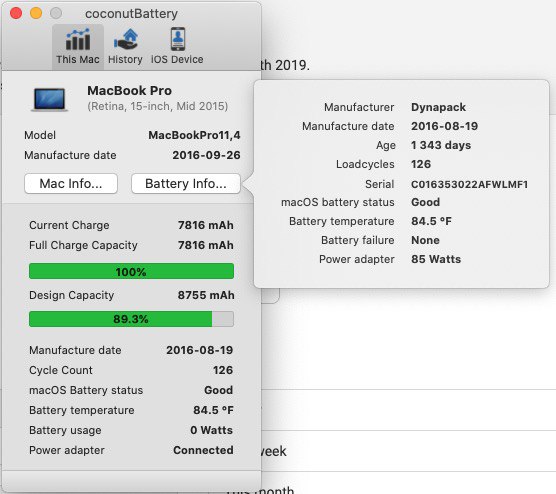Click the MacBook Pro heading text

130,90
